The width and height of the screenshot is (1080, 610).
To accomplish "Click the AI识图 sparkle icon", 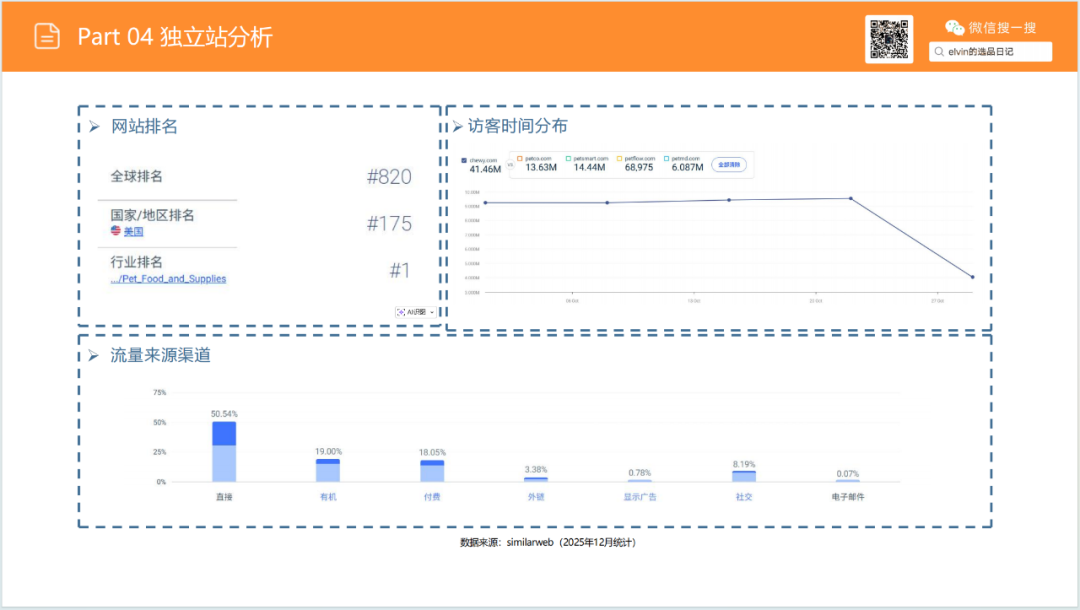I will point(401,312).
